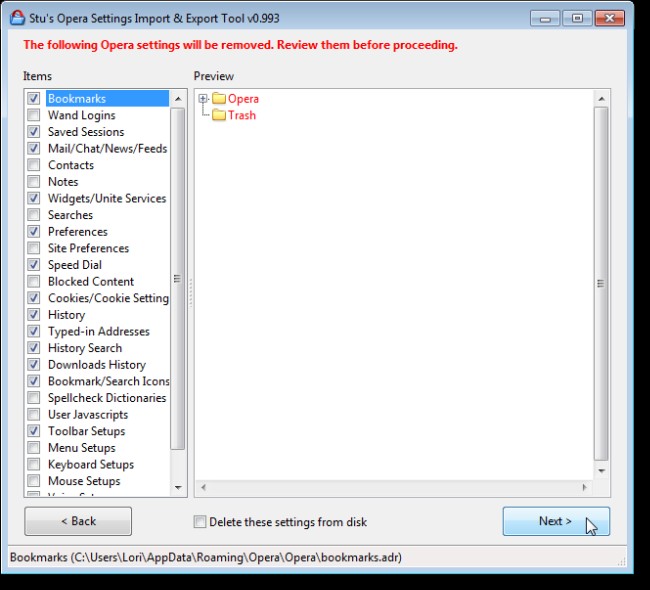Select the Bookmarks list item text
The width and height of the screenshot is (650, 590).
[77, 99]
